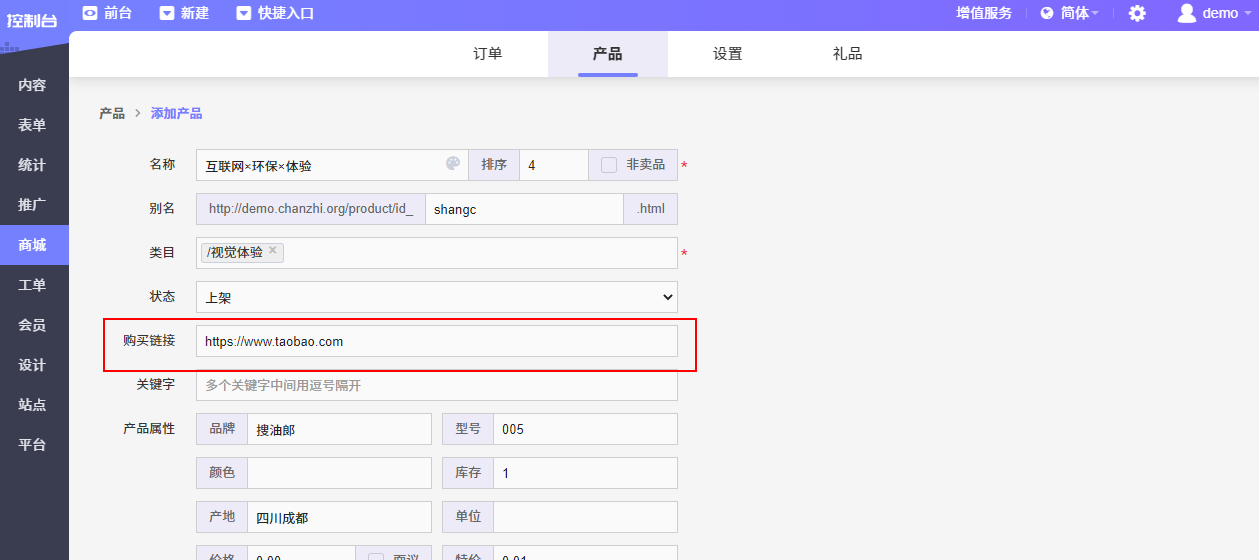
Task: Click the demo user avatar icon
Action: [x=1187, y=13]
